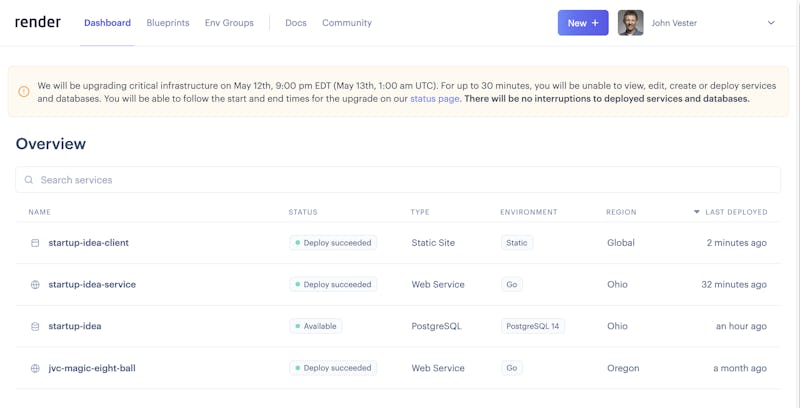
Task: Focus the Search services field
Action: pos(400,180)
